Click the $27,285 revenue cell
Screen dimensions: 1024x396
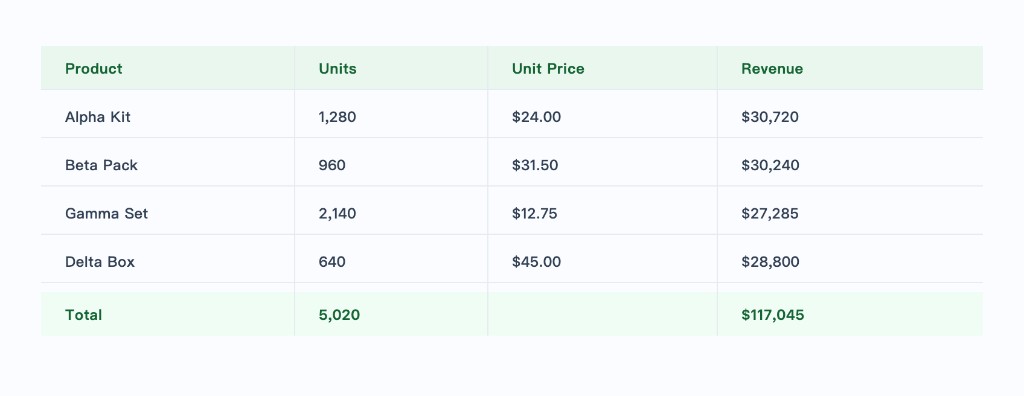coord(850,210)
